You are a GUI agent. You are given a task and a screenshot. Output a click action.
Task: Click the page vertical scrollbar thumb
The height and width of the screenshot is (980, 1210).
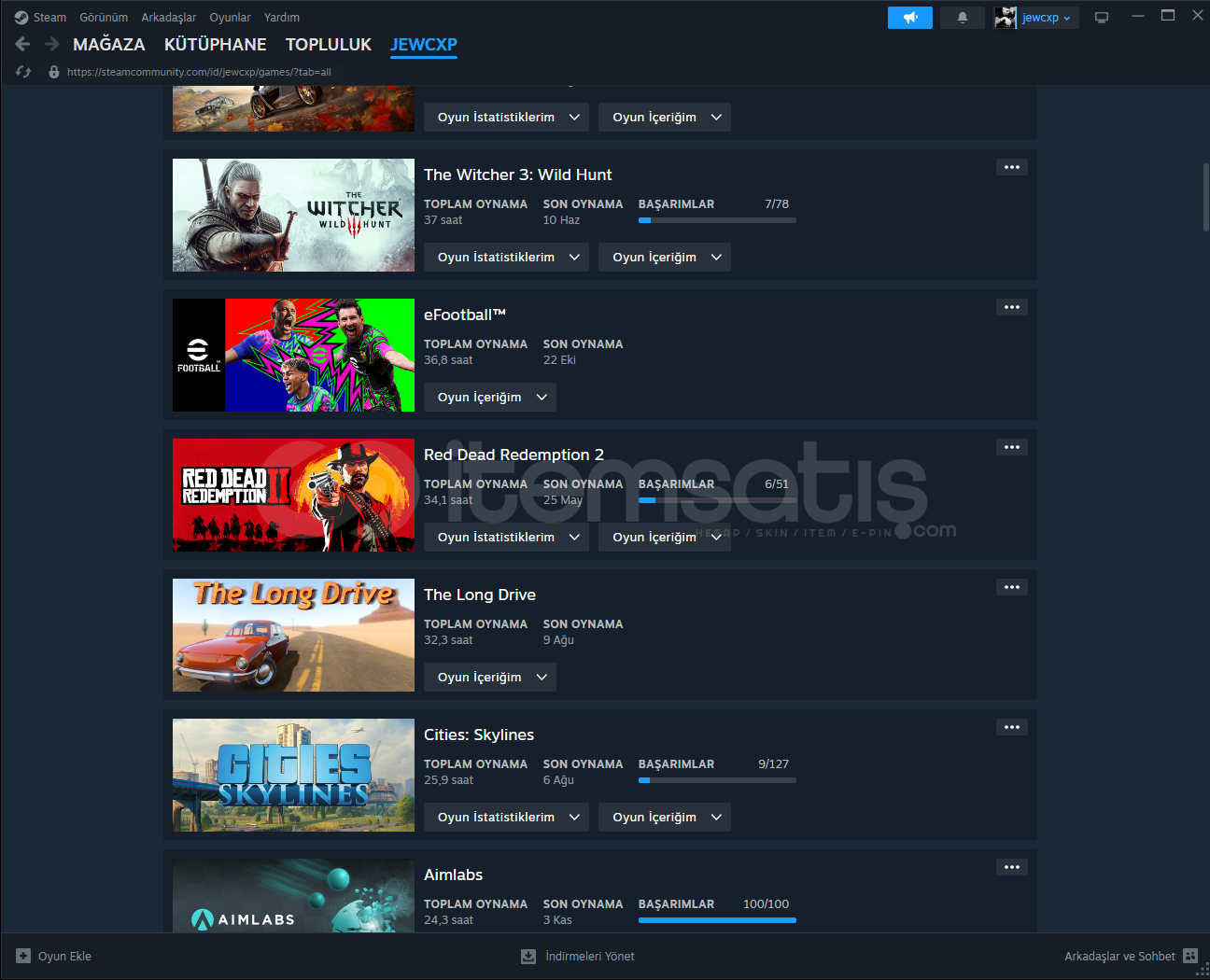coord(1205,197)
